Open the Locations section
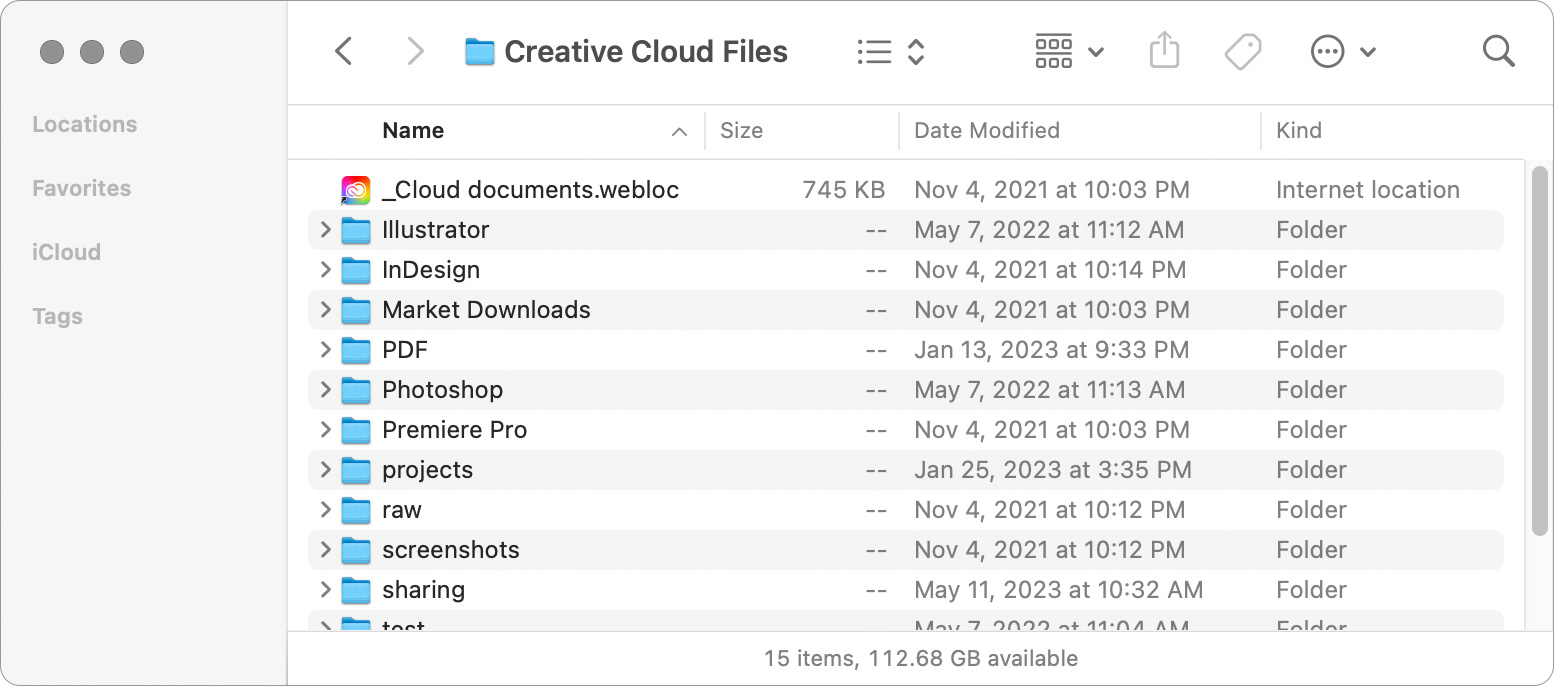This screenshot has width=1554, height=686. (x=84, y=124)
